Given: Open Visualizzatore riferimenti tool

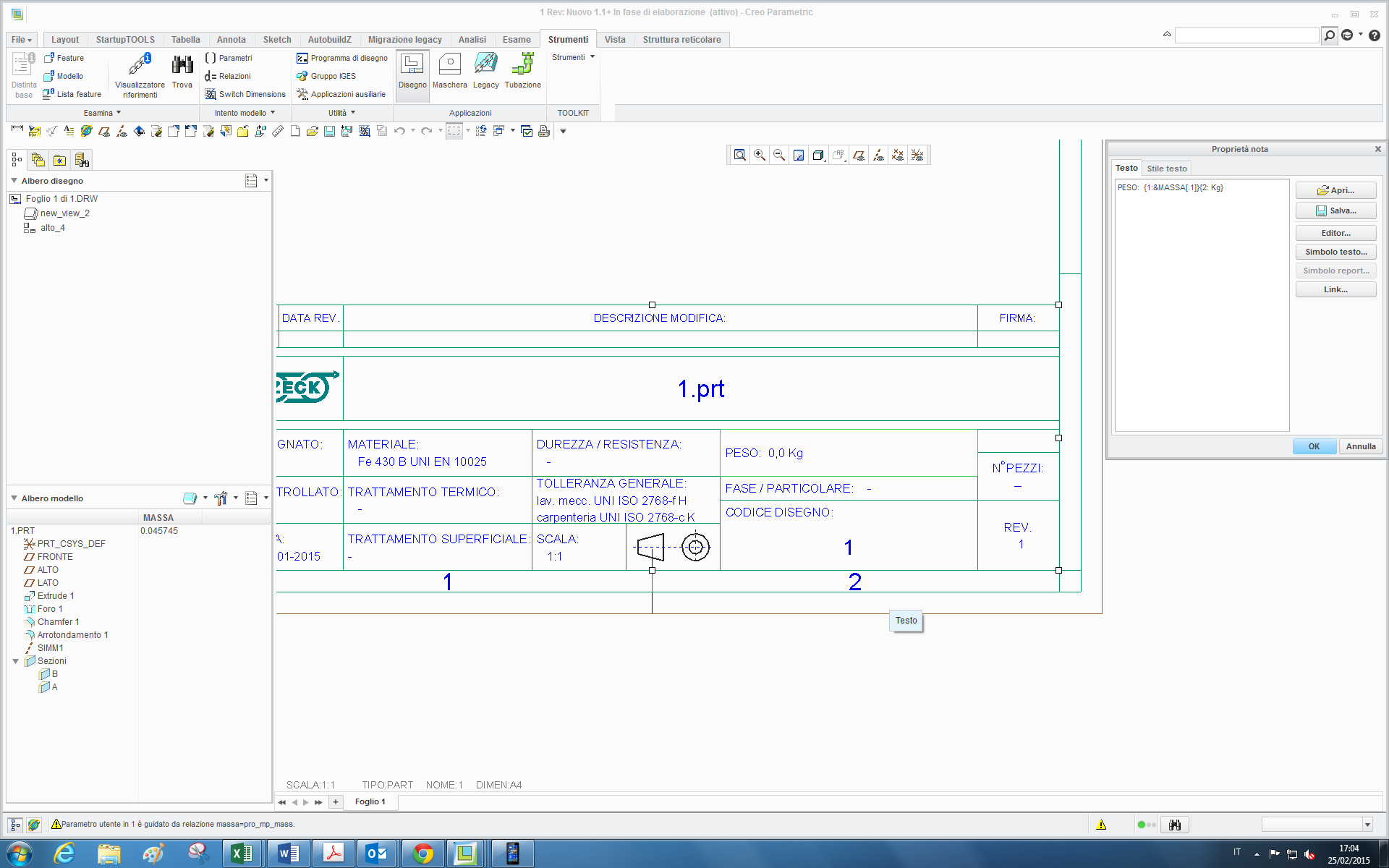Looking at the screenshot, I should (x=140, y=75).
